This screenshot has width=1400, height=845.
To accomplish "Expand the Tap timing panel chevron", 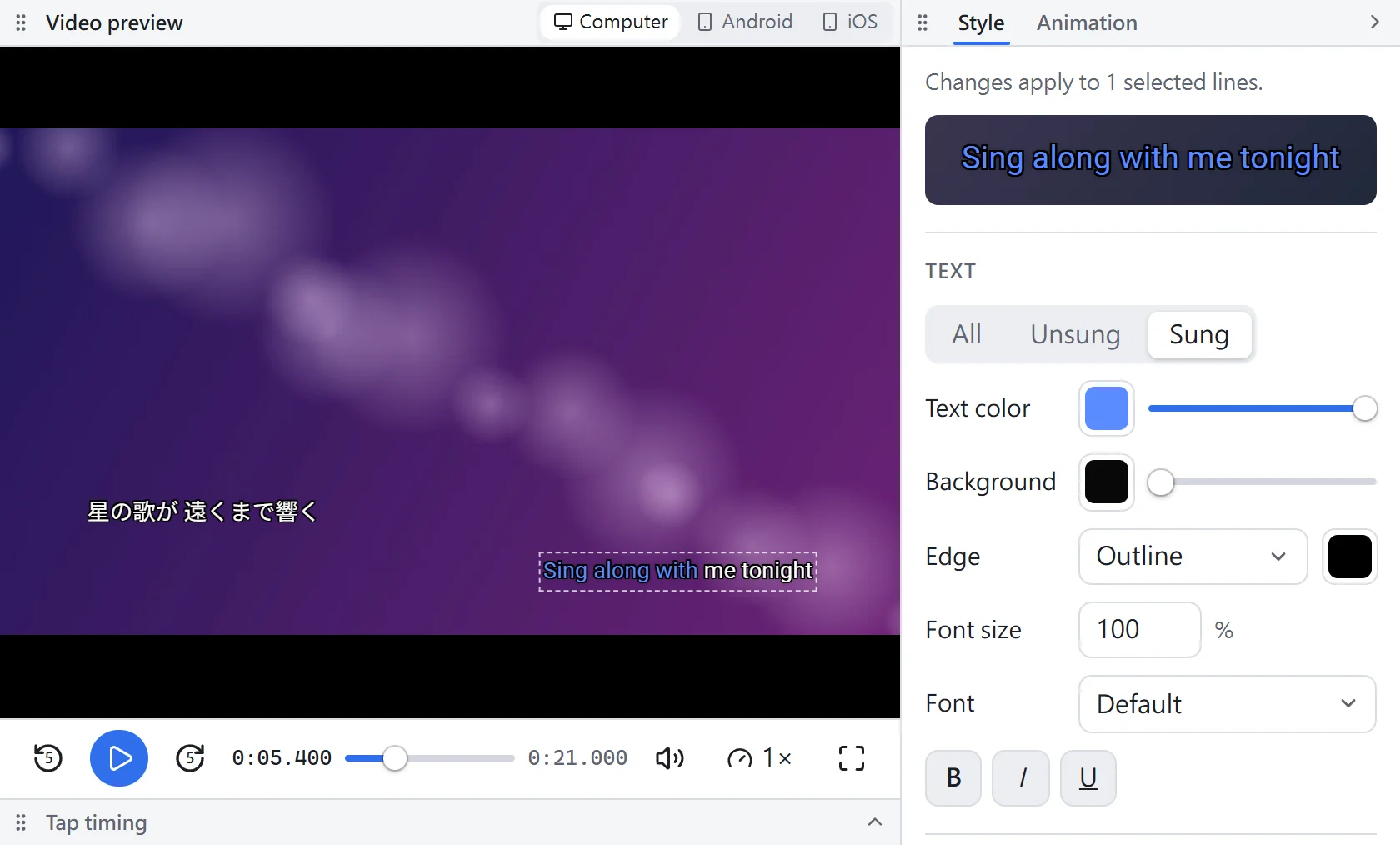I will (x=875, y=822).
